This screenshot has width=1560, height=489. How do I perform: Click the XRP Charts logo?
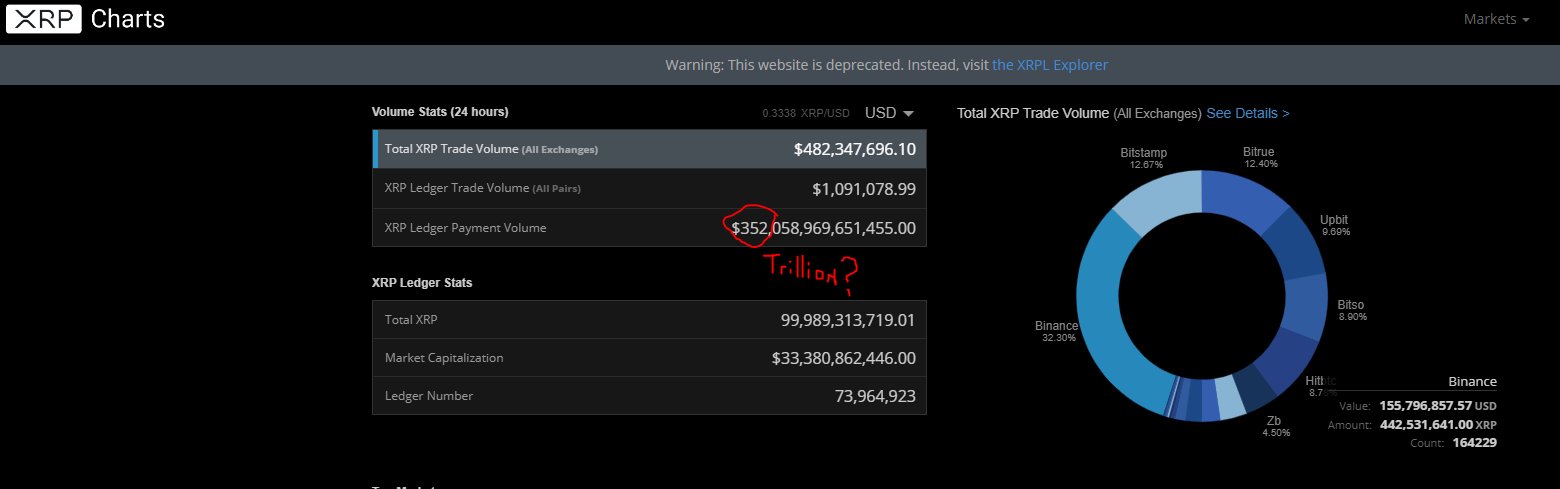click(x=85, y=19)
